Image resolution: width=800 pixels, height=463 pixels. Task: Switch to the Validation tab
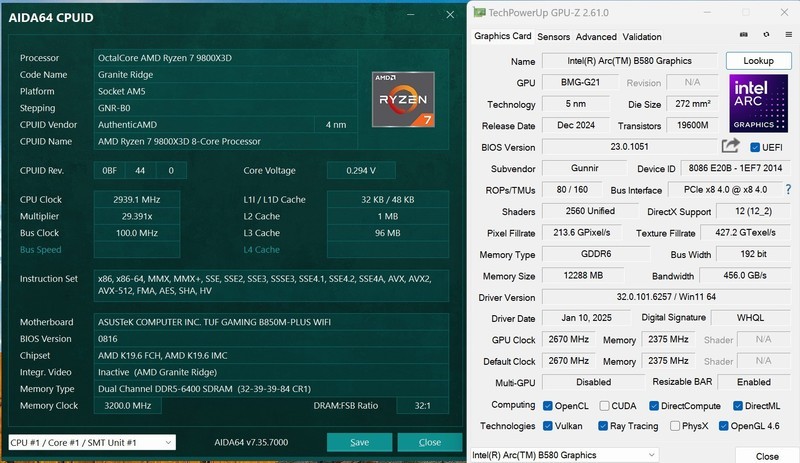(x=642, y=37)
